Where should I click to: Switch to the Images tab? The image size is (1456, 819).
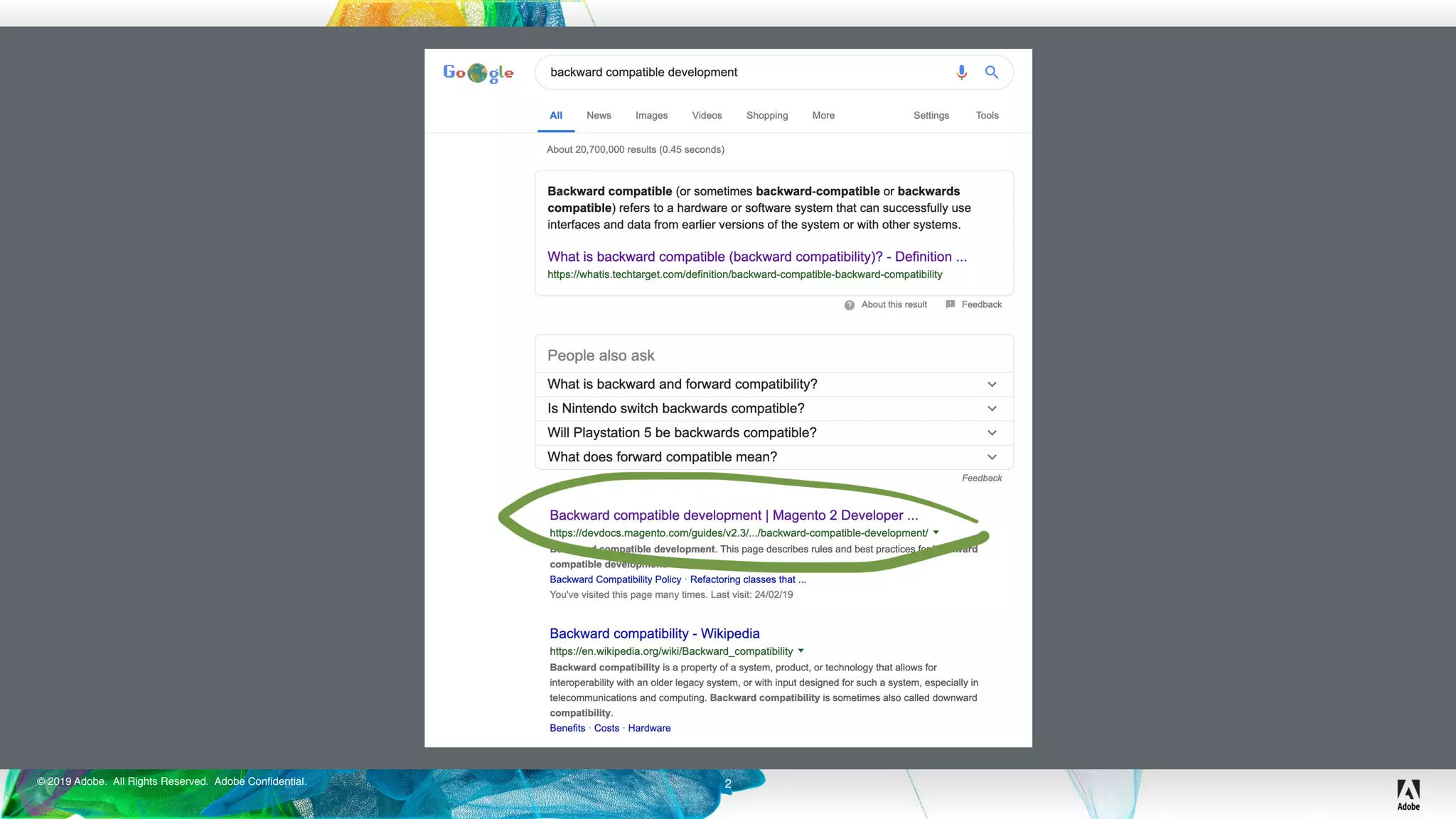(651, 115)
